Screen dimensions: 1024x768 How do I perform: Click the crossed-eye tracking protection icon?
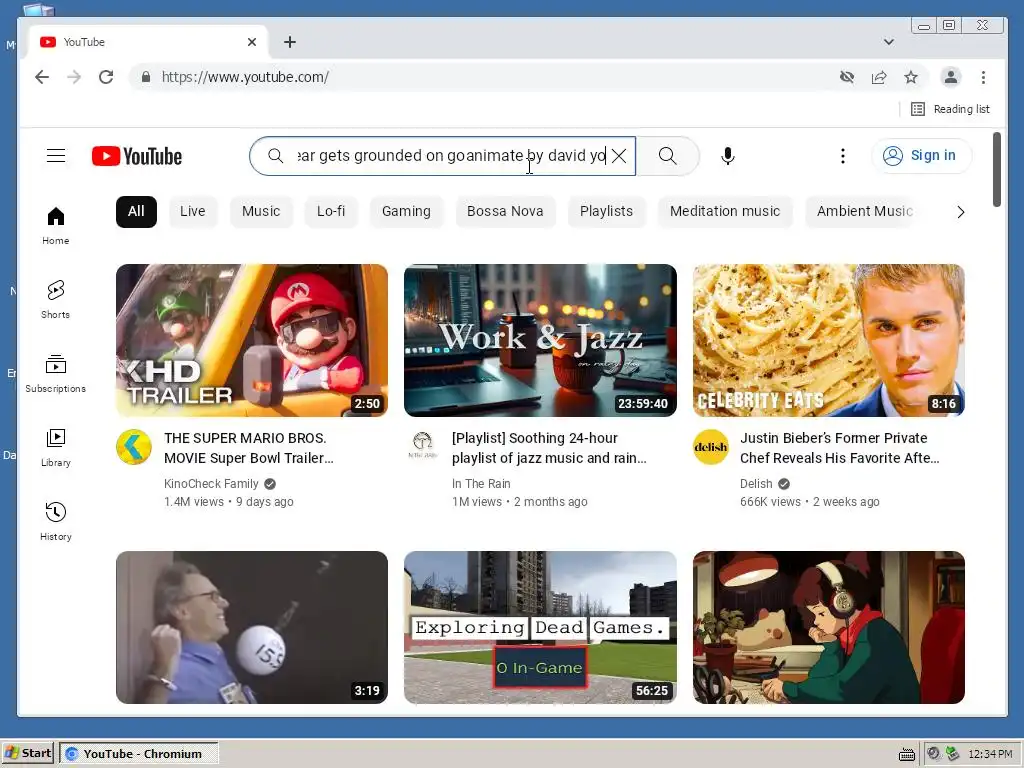847,77
